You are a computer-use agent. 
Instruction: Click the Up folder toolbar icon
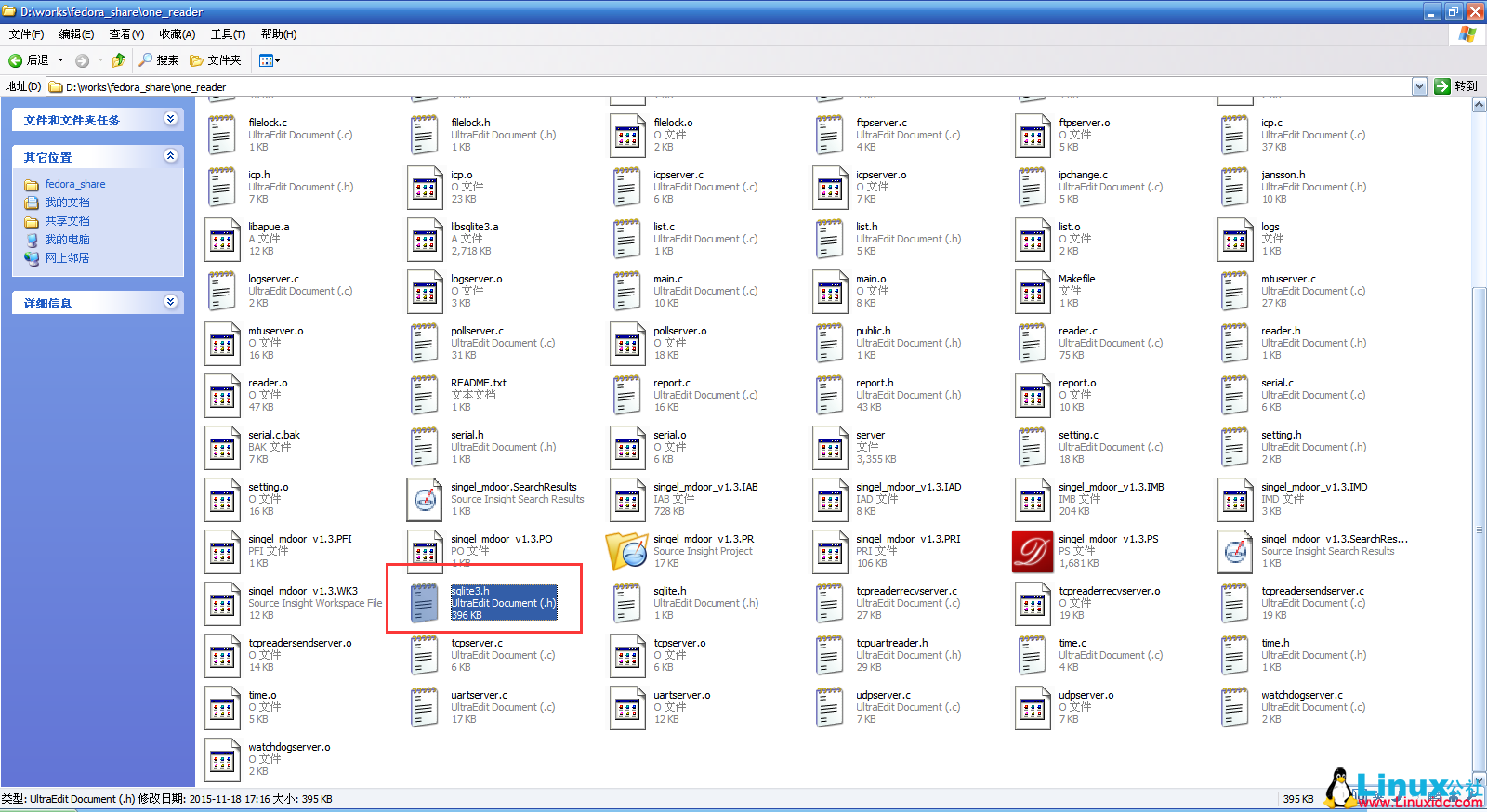118,60
